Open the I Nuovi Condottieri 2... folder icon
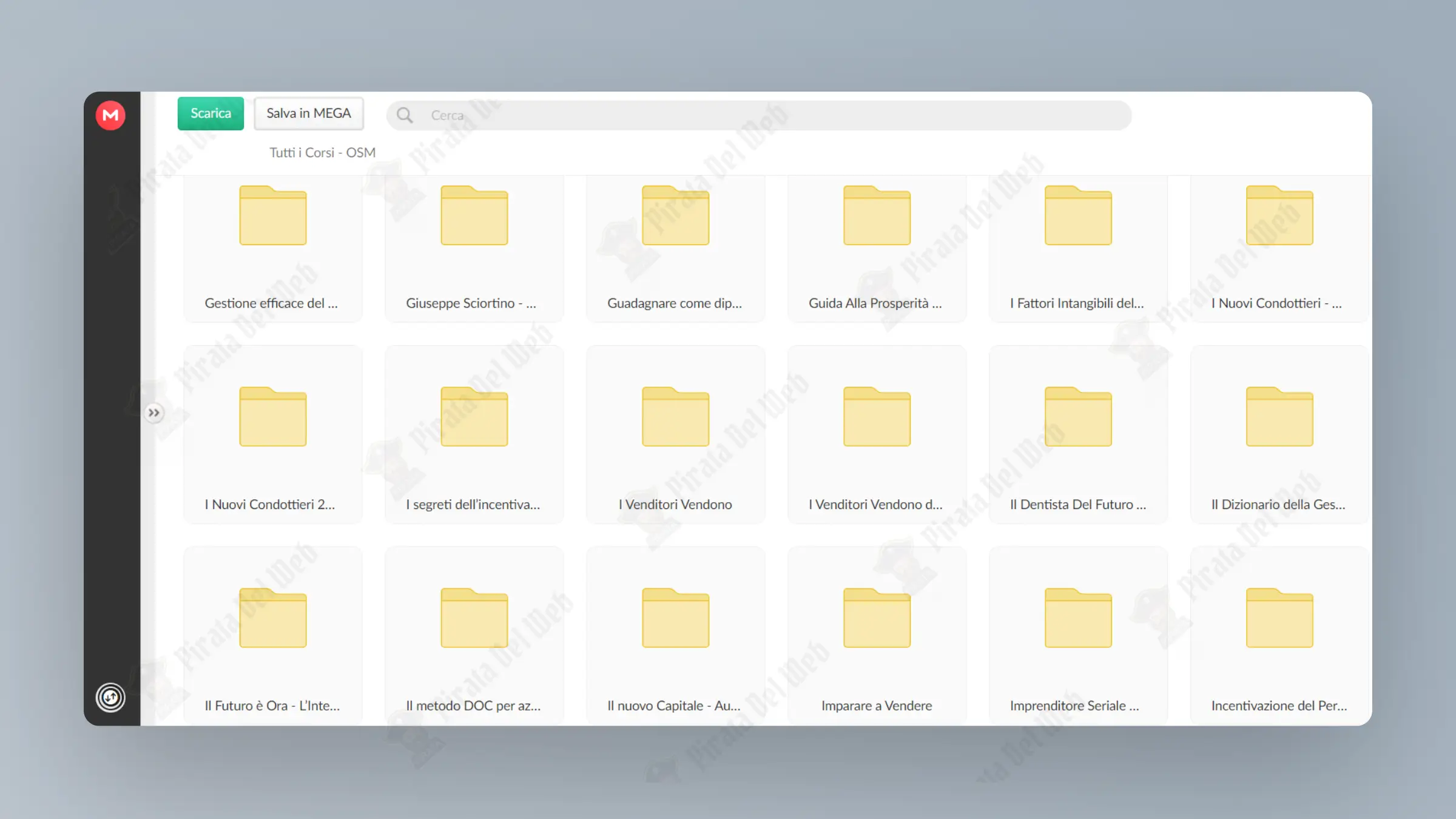 (273, 417)
